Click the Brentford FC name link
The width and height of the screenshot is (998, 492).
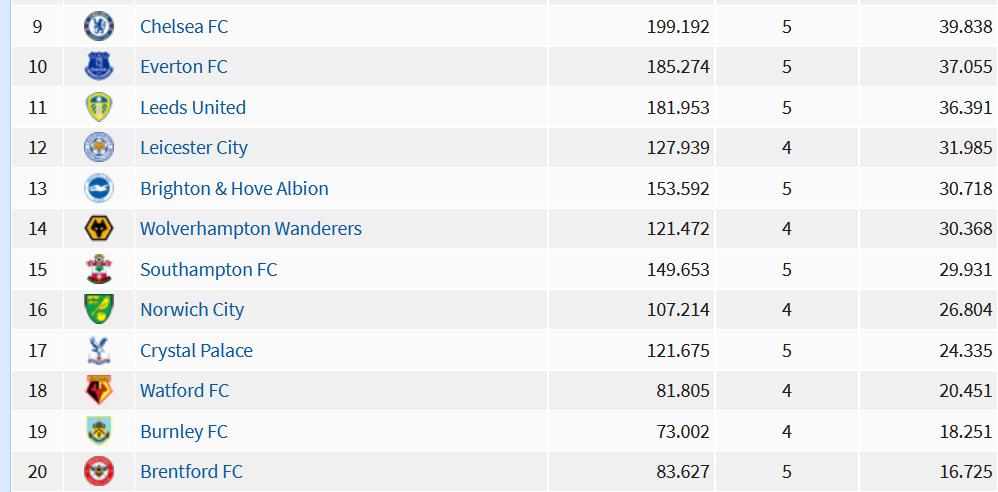pyautogui.click(x=192, y=472)
